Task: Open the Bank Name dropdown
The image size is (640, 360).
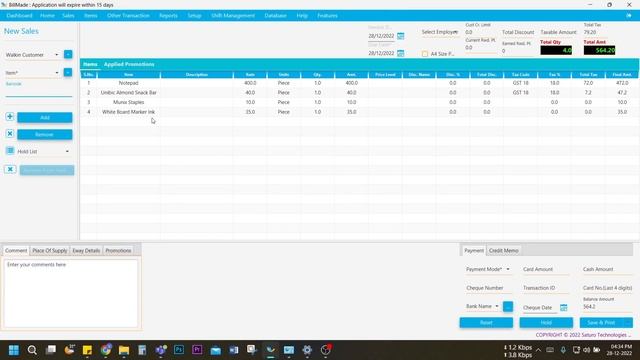Action: pos(482,306)
